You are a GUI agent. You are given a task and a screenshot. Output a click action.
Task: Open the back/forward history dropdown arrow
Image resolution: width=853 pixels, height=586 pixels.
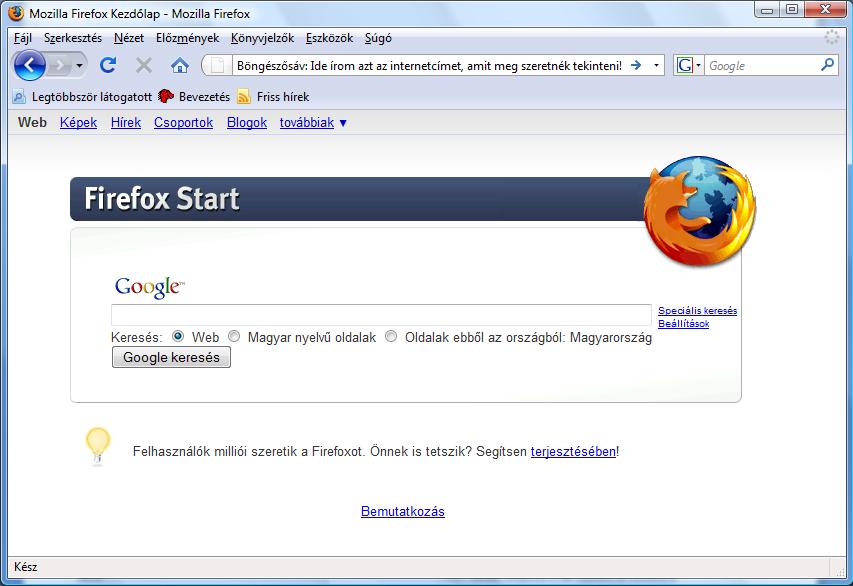click(x=79, y=66)
